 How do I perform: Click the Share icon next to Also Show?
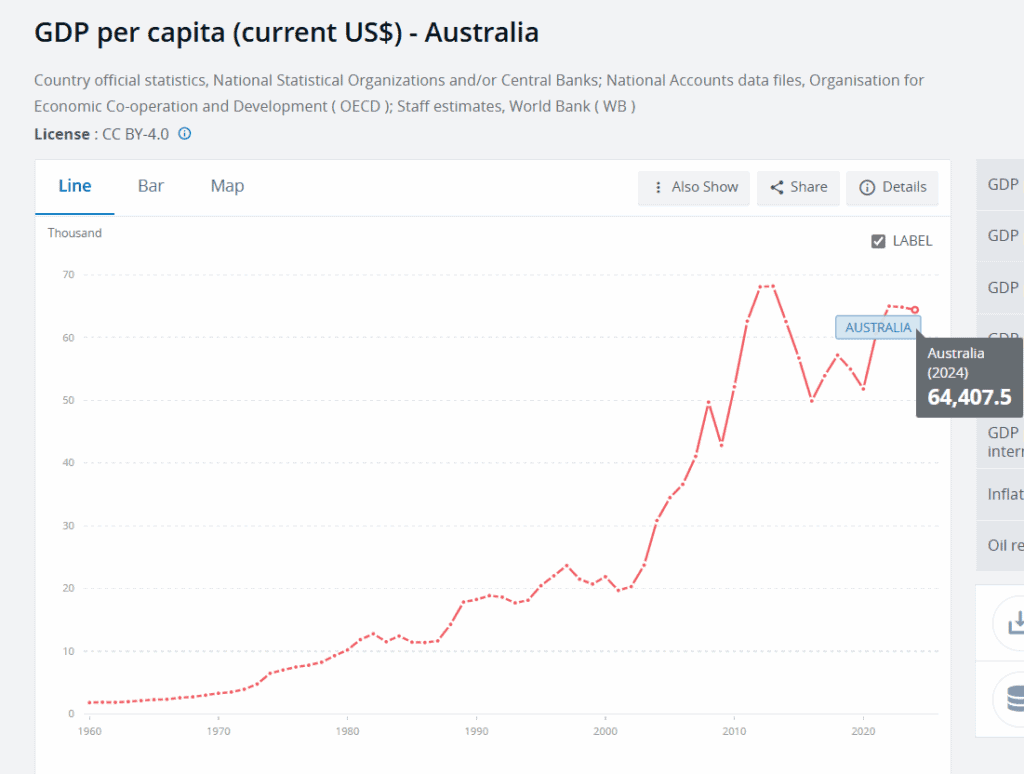pyautogui.click(x=775, y=187)
